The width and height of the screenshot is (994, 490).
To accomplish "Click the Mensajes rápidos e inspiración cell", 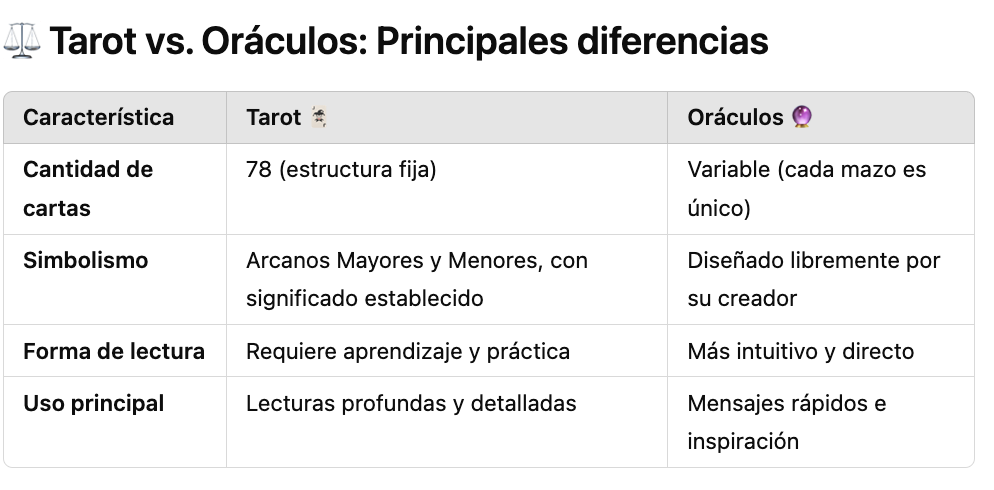I will [787, 422].
